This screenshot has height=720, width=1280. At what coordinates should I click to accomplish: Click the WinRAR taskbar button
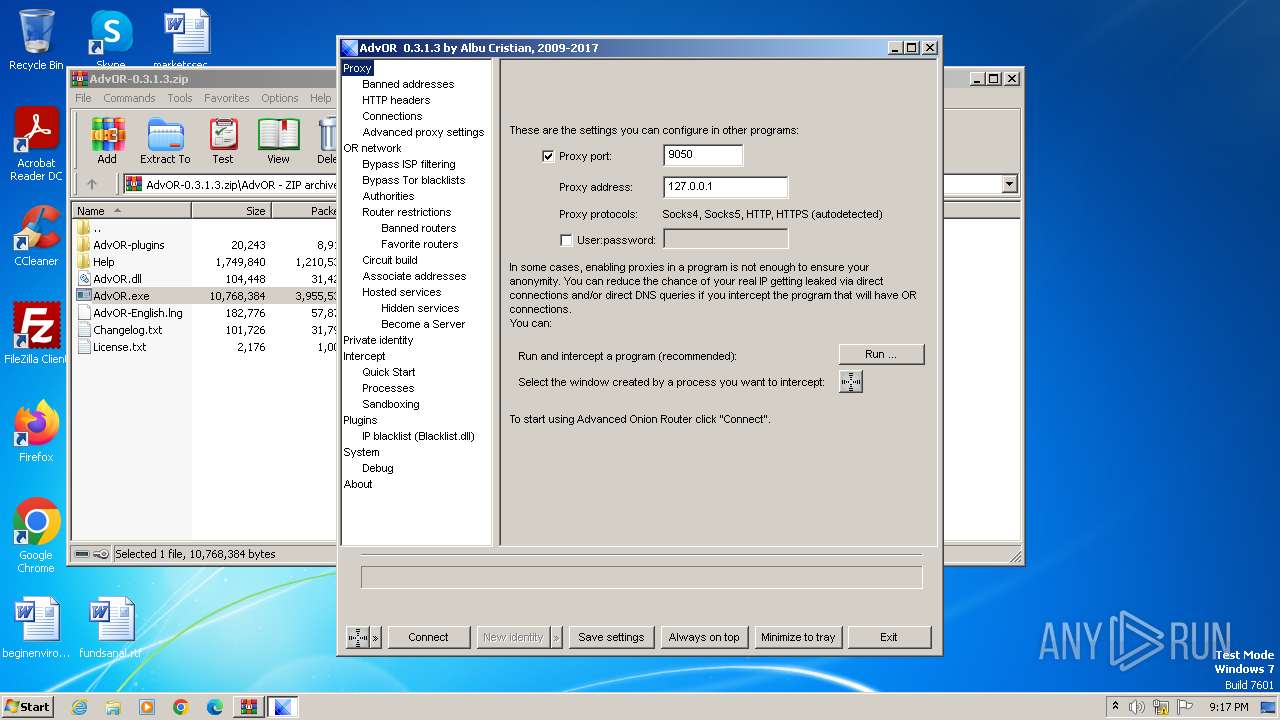coord(249,707)
